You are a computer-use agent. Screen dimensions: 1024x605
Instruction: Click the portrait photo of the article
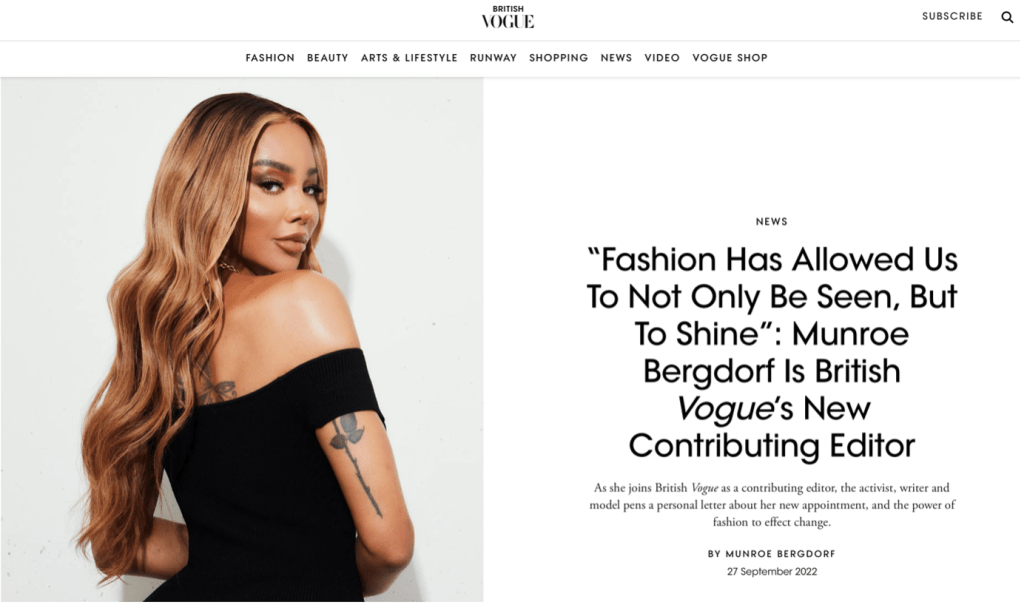242,339
